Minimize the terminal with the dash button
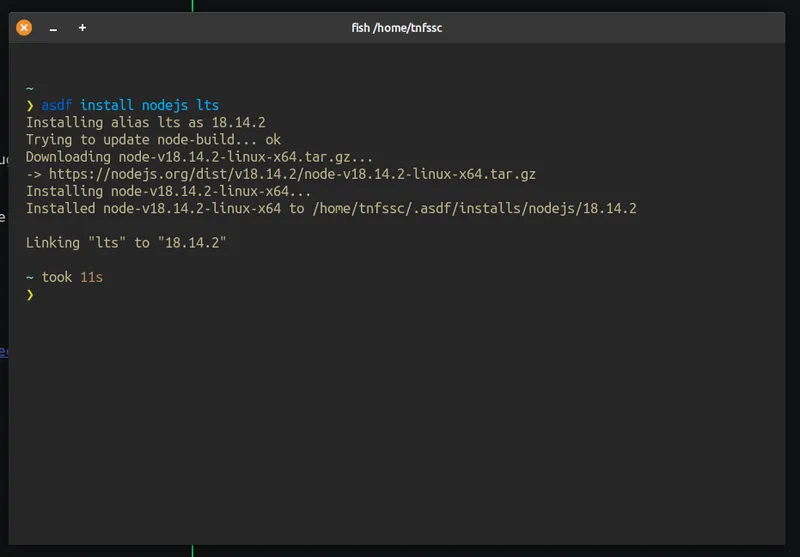The image size is (800, 557). 53,28
